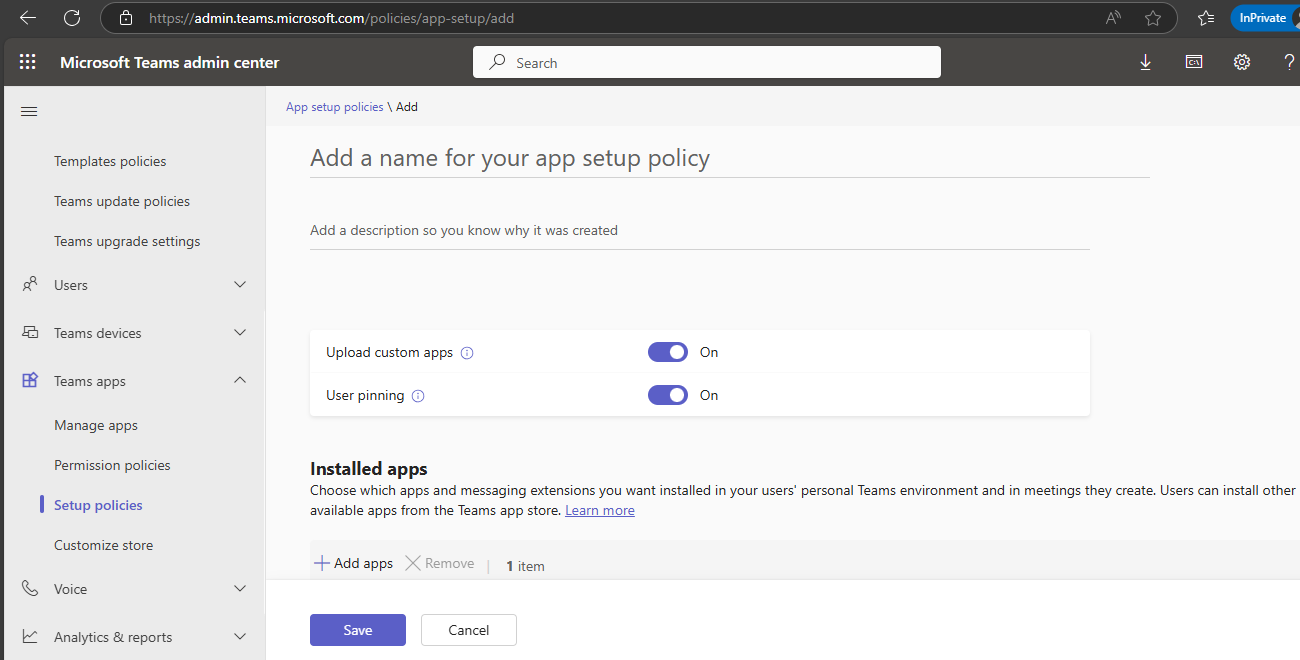Screen dimensions: 1300x660
Task: Click the Analytics & reports chart icon
Action: (30, 637)
